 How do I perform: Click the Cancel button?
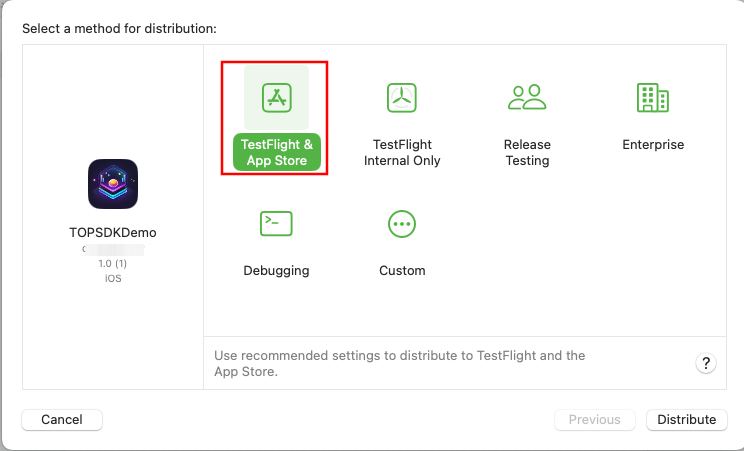point(62,420)
